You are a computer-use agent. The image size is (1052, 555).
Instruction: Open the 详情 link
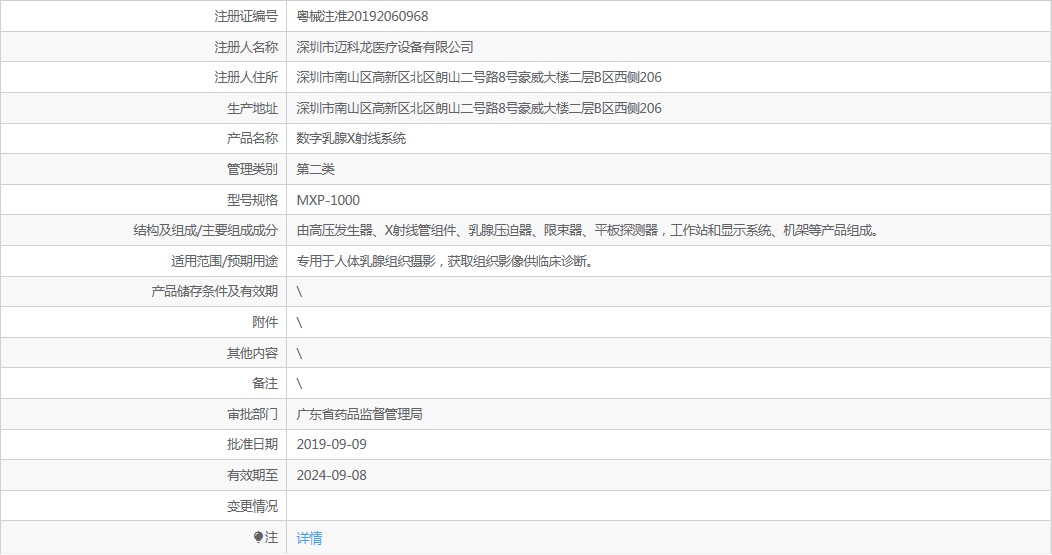tap(309, 538)
